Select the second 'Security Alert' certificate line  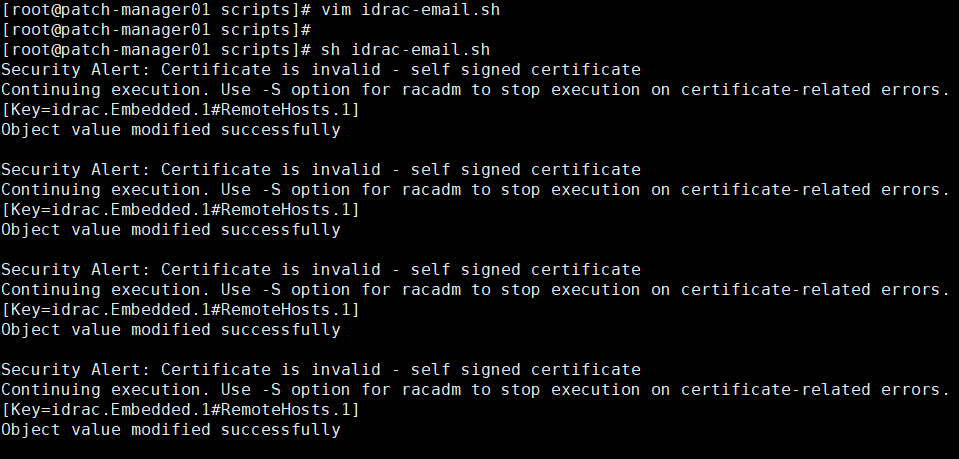pos(321,170)
